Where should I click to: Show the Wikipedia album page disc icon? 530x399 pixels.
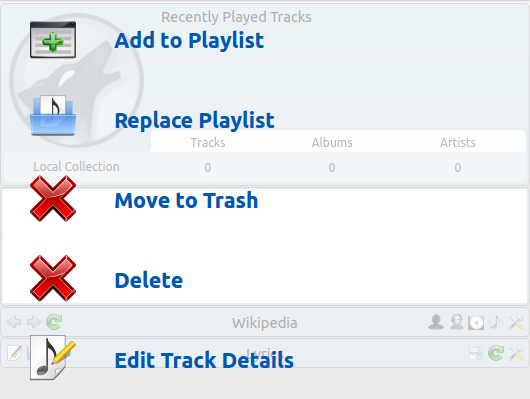(x=476, y=323)
